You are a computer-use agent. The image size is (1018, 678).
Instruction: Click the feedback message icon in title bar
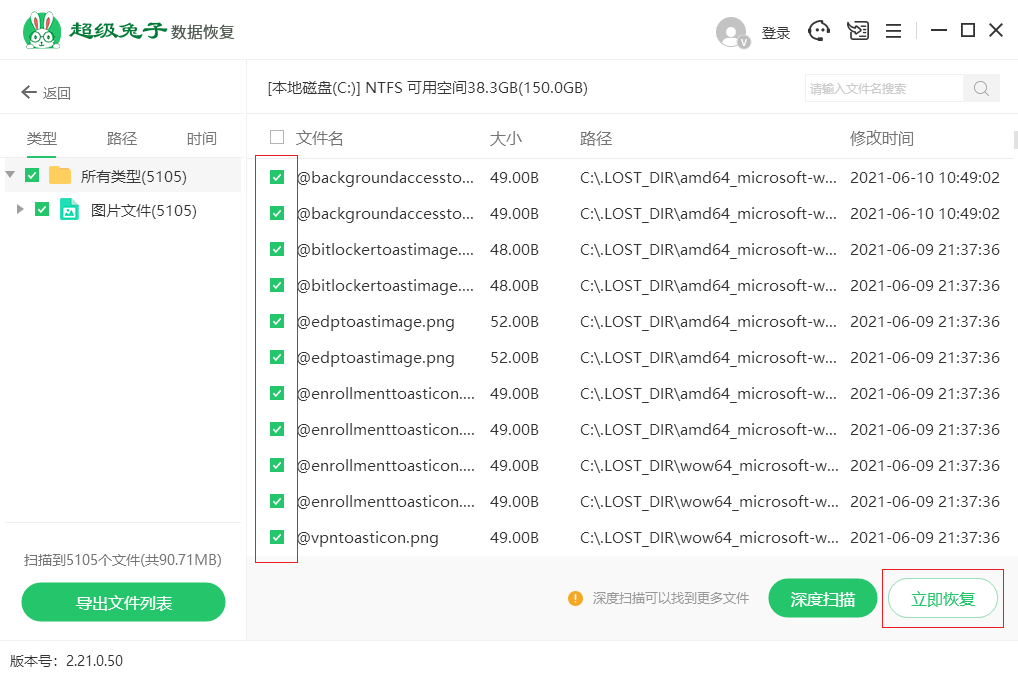(x=858, y=31)
